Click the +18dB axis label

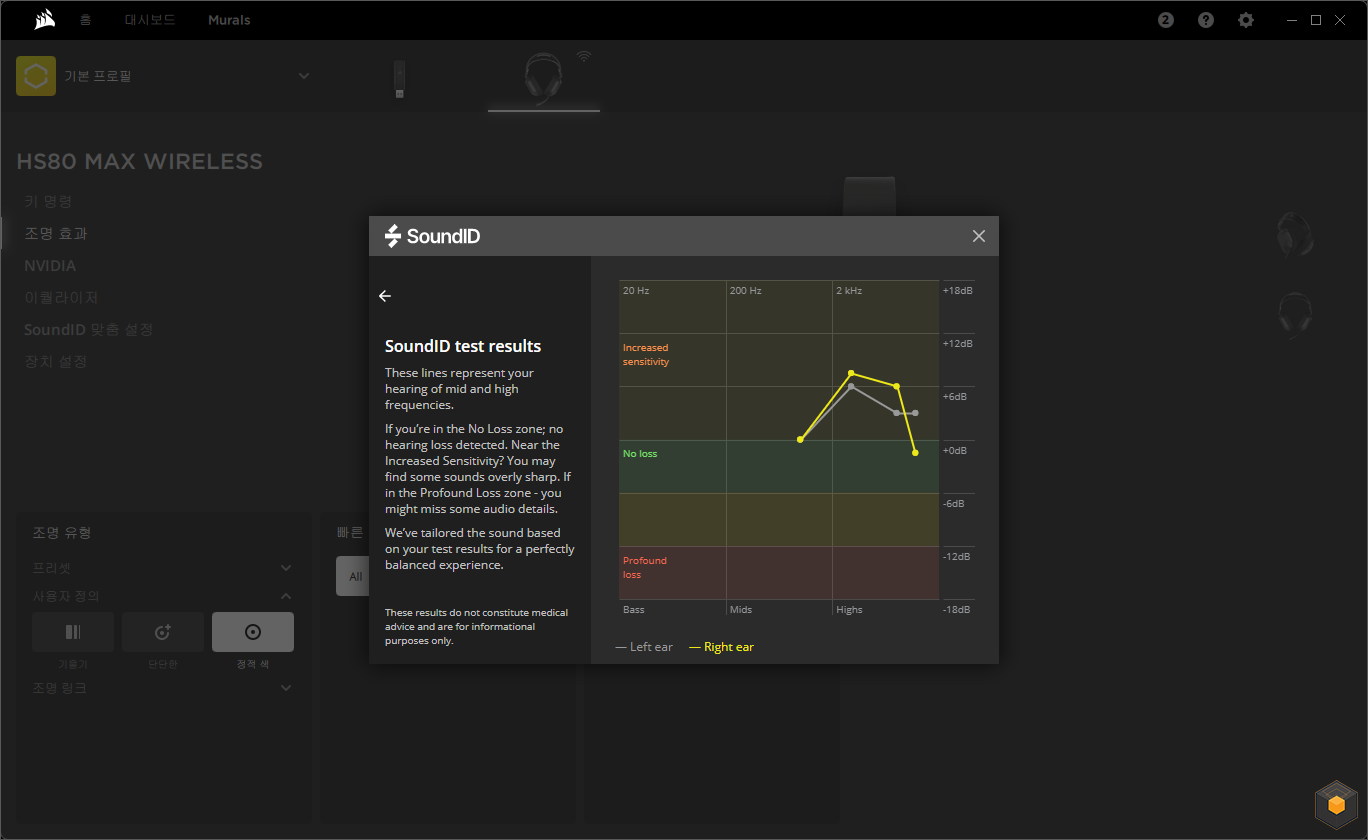(x=958, y=291)
